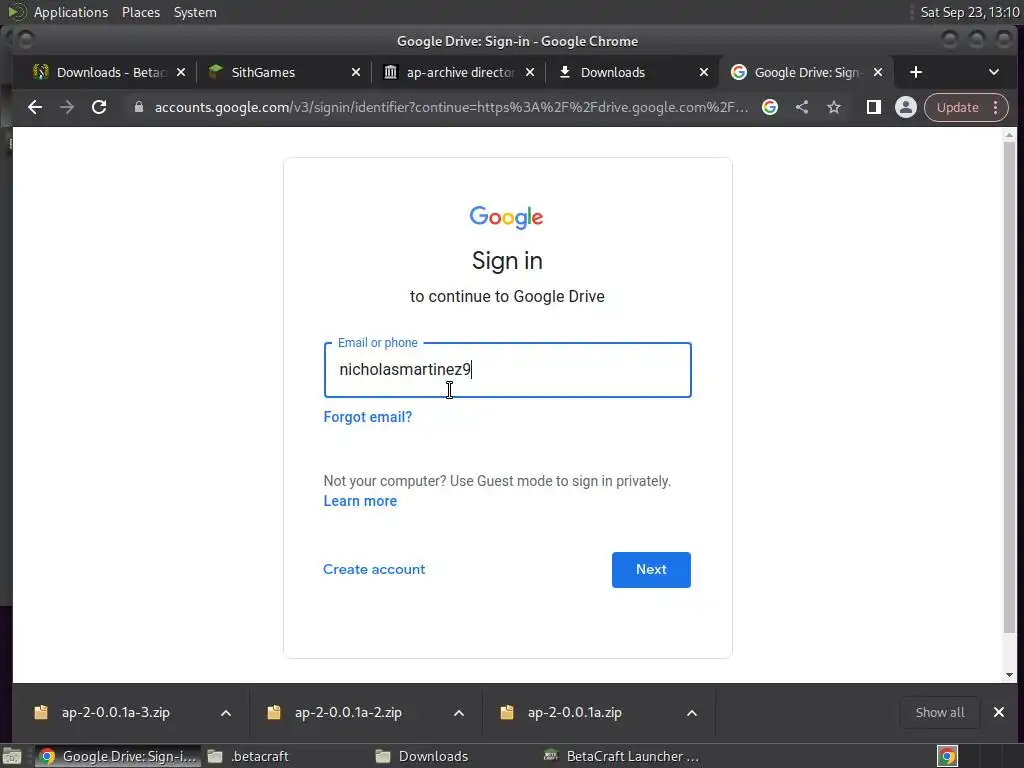The image size is (1024, 768).
Task: Close the Google Drive Sign-in tab
Action: (x=878, y=72)
